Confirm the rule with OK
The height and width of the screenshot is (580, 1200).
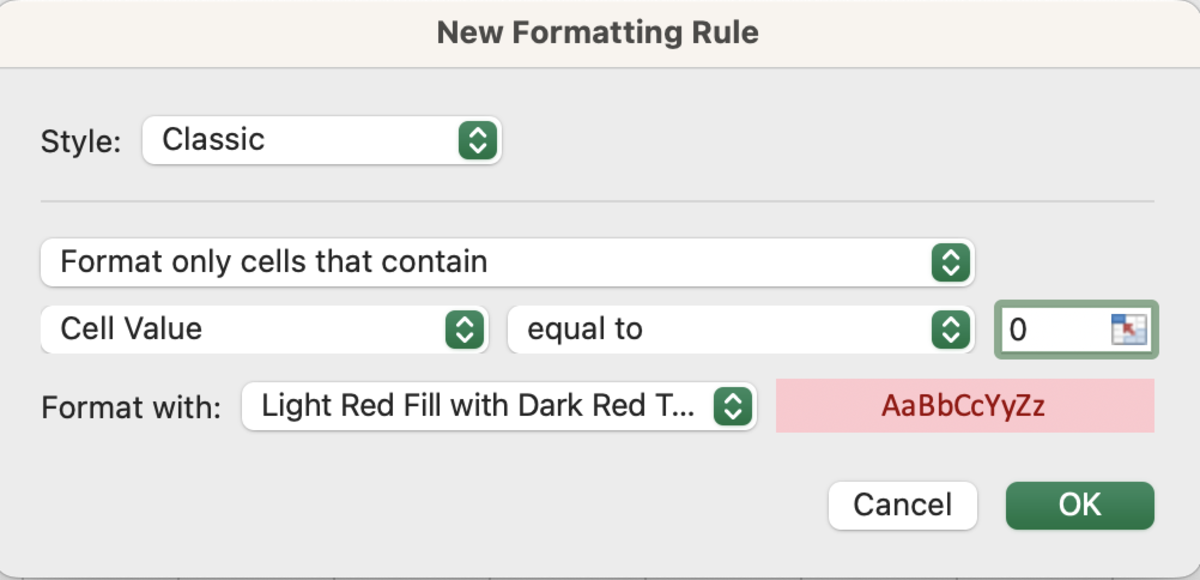click(1080, 505)
